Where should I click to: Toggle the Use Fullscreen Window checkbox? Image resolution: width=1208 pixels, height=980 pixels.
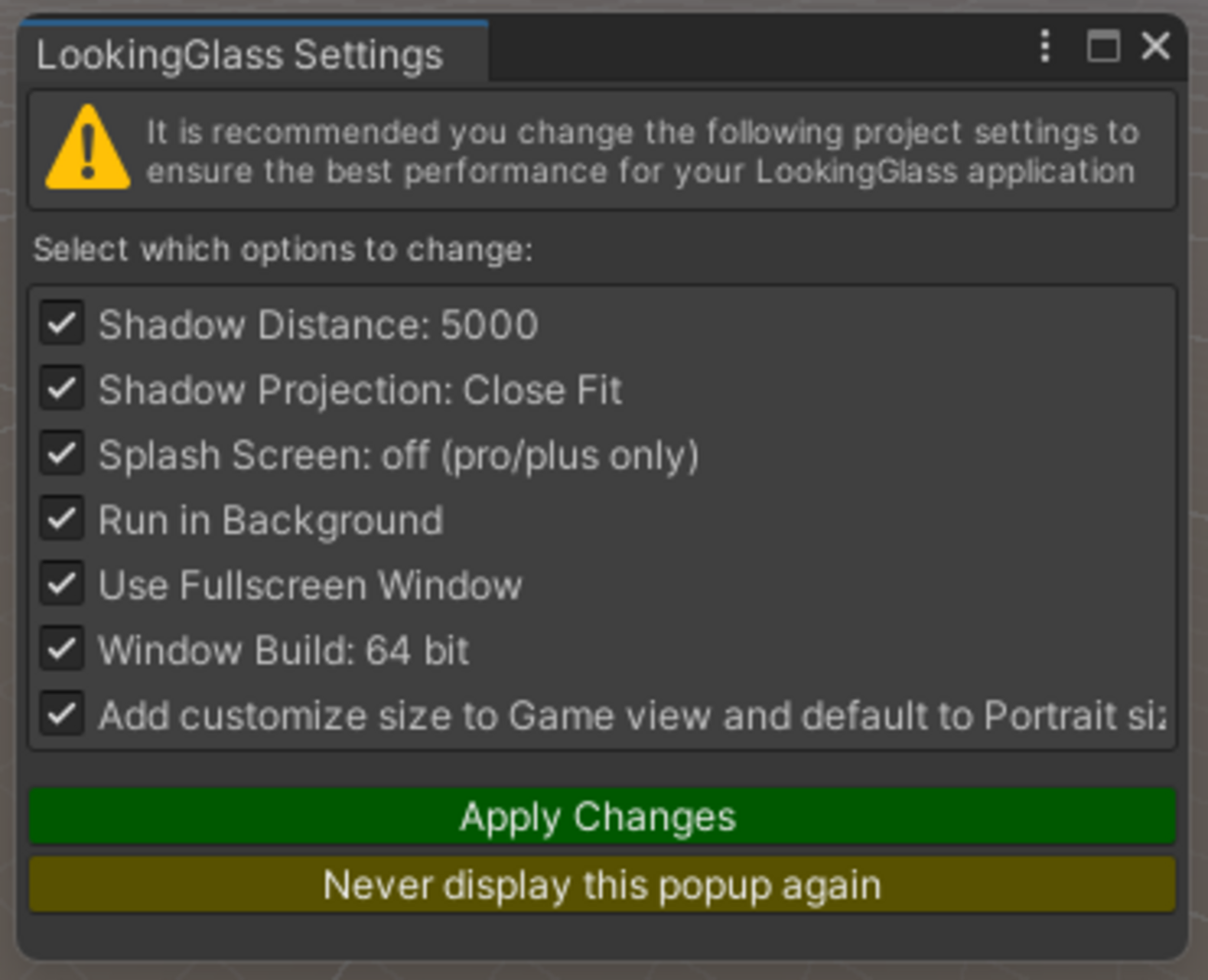[x=62, y=584]
